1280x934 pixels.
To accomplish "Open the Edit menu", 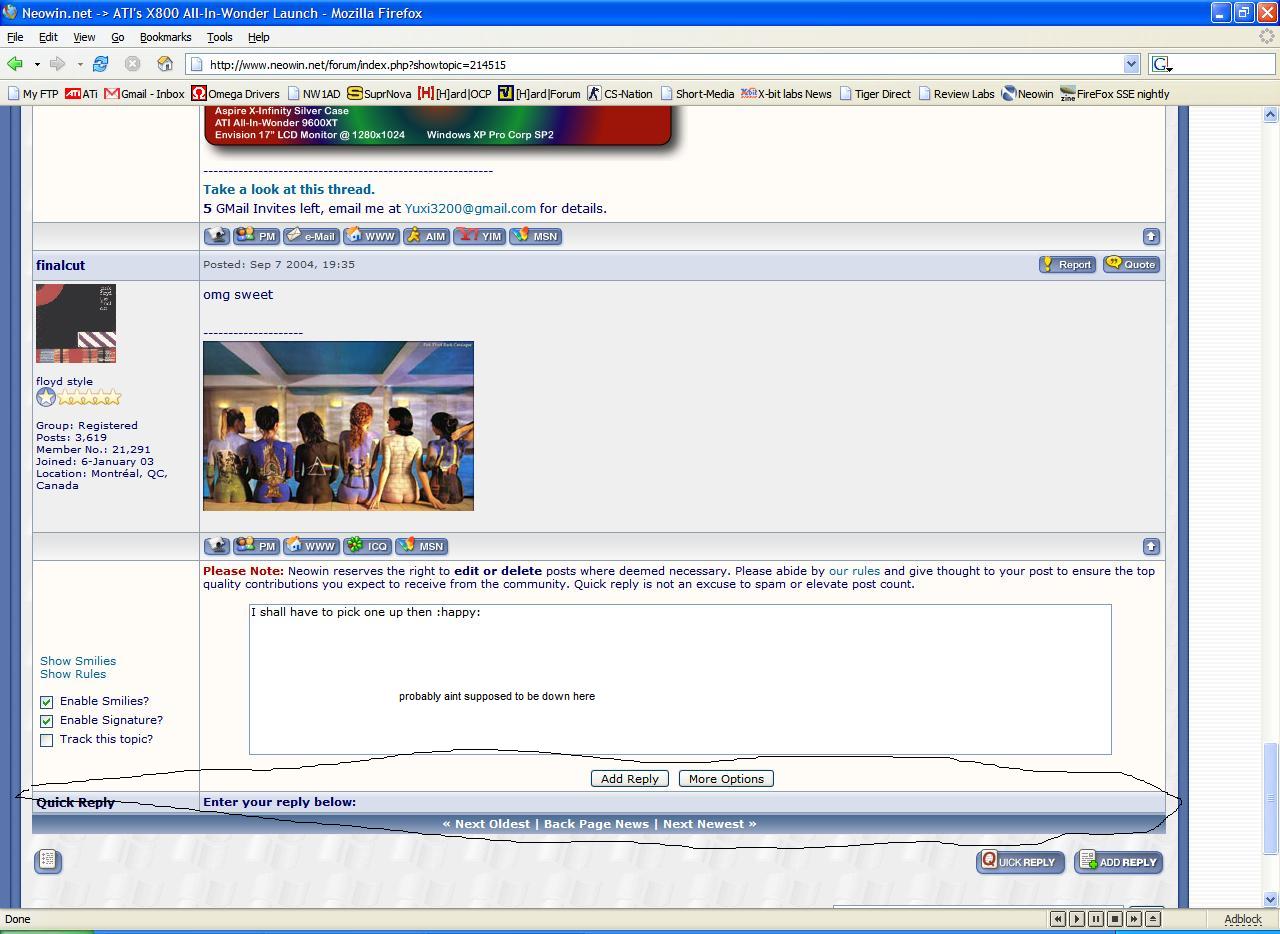I will click(x=48, y=37).
